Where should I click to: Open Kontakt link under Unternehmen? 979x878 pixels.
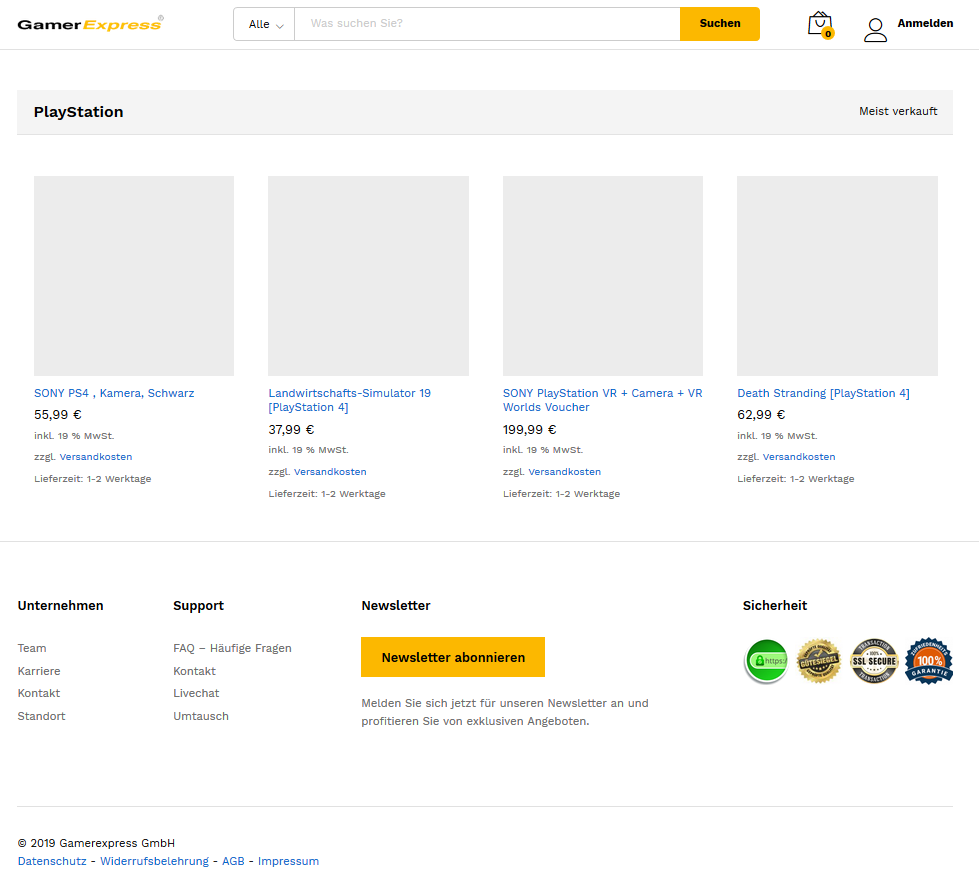tap(39, 693)
